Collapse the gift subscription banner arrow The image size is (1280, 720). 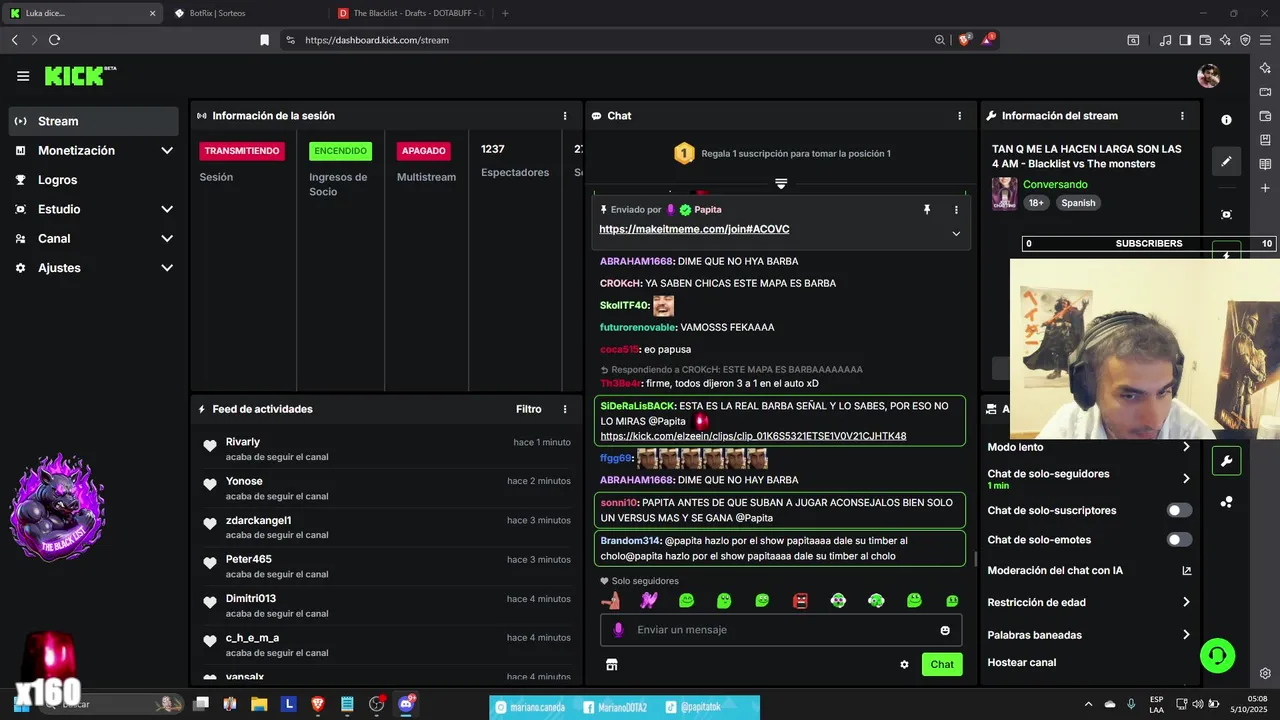(781, 184)
